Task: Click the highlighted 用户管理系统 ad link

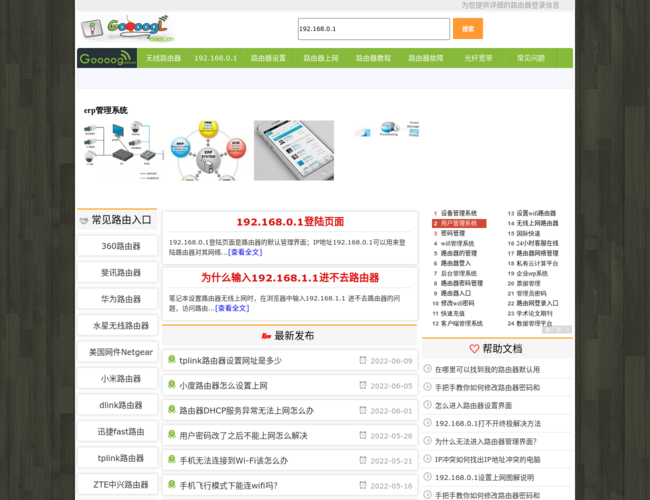Action: (x=459, y=223)
